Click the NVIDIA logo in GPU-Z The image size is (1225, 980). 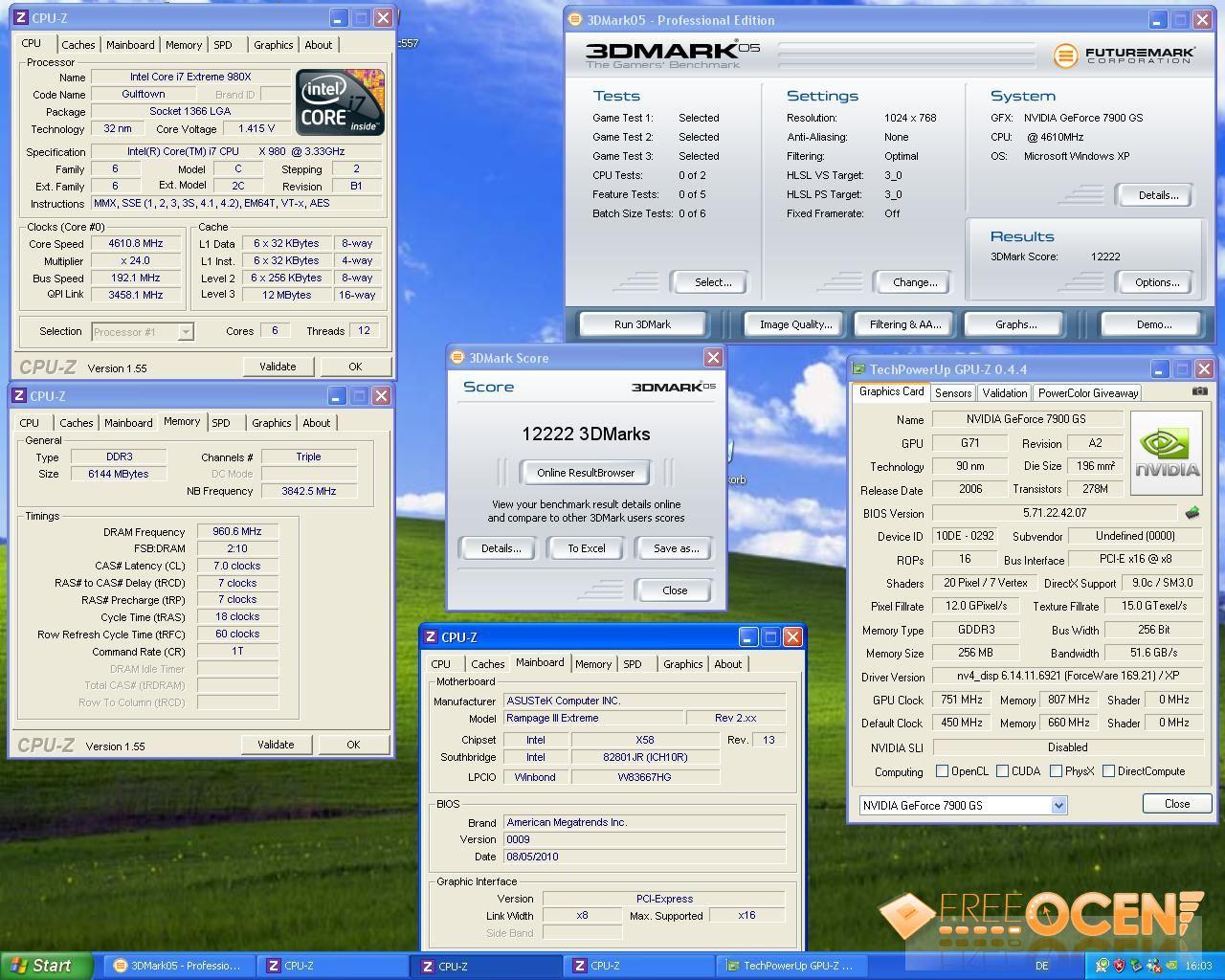click(x=1167, y=454)
